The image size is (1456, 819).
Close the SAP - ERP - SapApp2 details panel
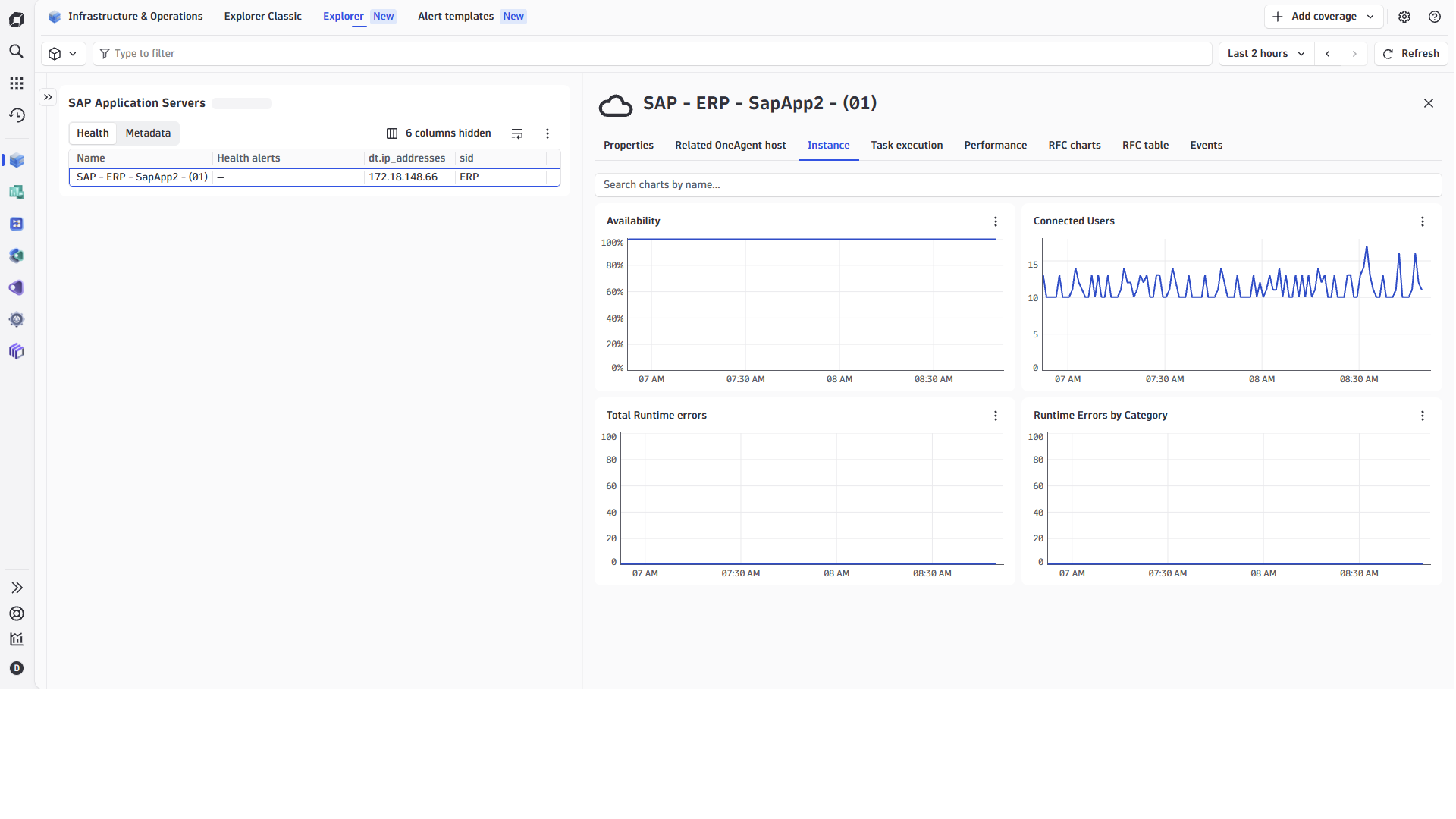(1429, 103)
